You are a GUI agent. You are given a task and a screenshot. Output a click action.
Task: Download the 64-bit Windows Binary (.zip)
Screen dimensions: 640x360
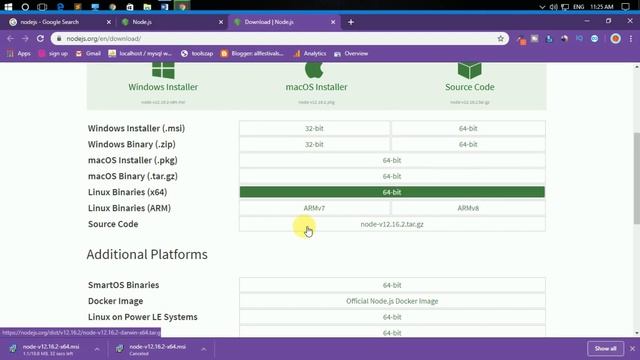pyautogui.click(x=468, y=144)
